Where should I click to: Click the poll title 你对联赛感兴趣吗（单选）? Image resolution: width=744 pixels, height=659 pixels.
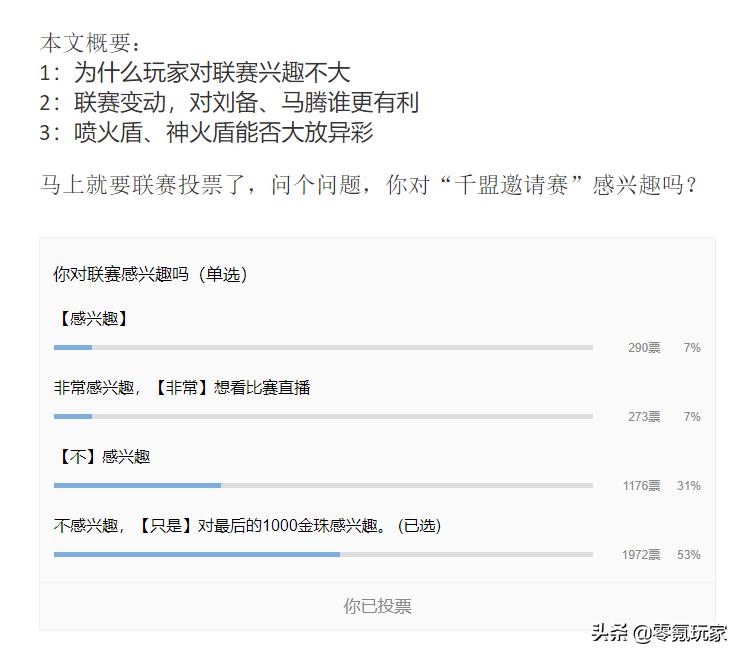(x=150, y=275)
